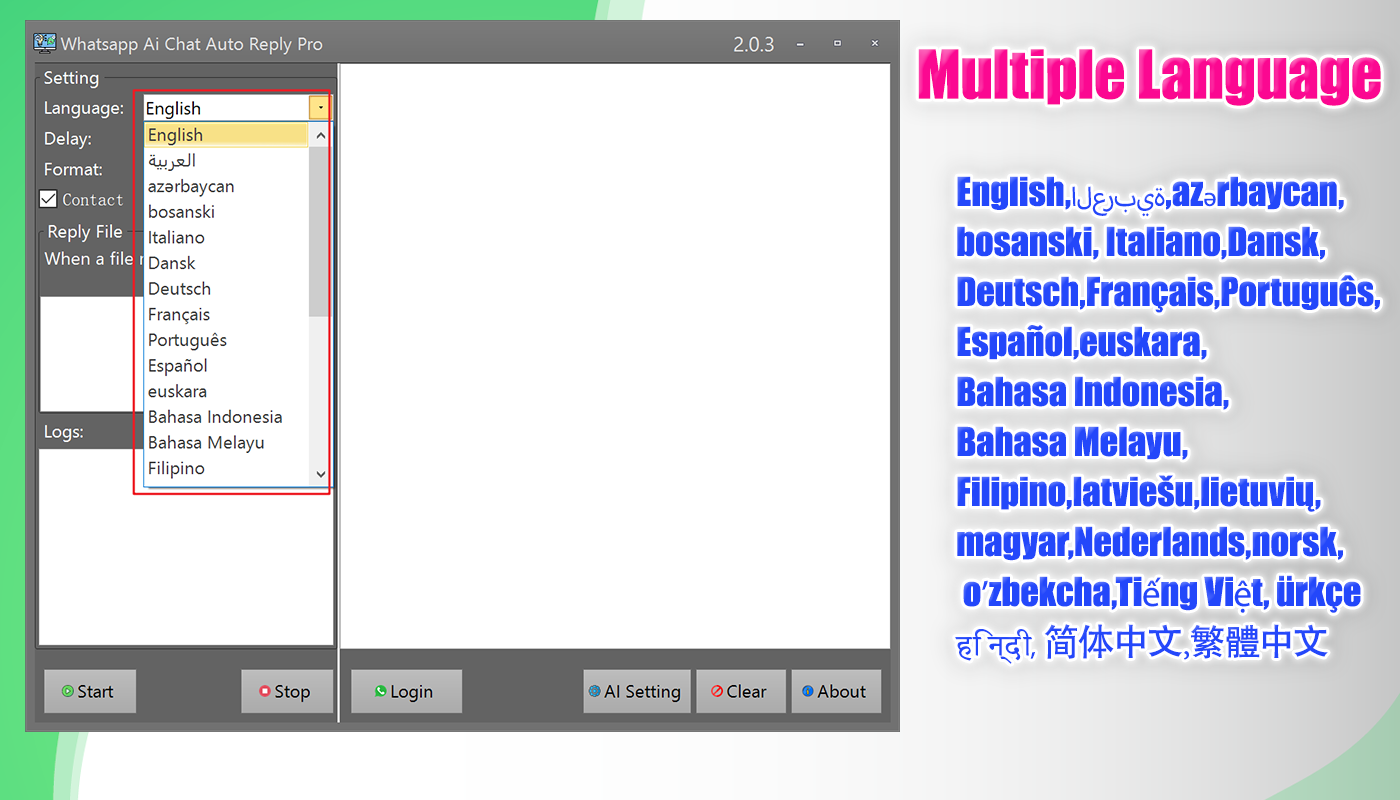Open the Language combo box arrow

pyautogui.click(x=320, y=108)
